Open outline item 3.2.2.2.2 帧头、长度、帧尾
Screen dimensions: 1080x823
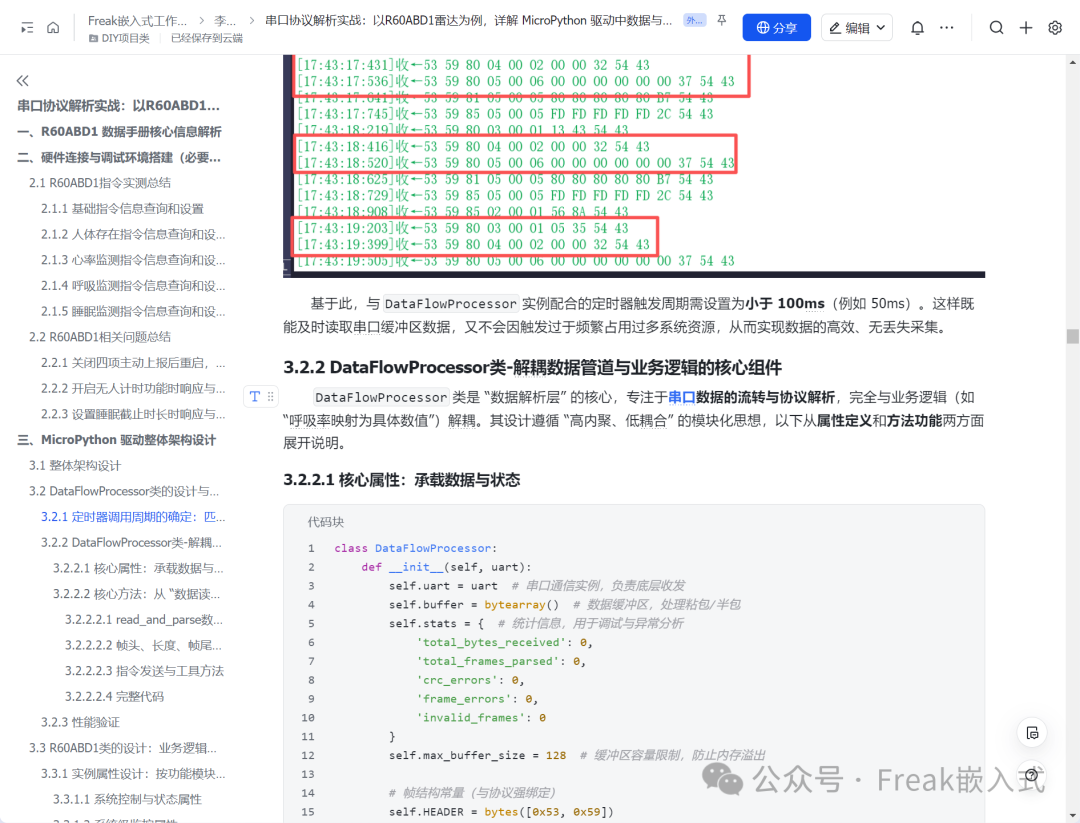[143, 645]
